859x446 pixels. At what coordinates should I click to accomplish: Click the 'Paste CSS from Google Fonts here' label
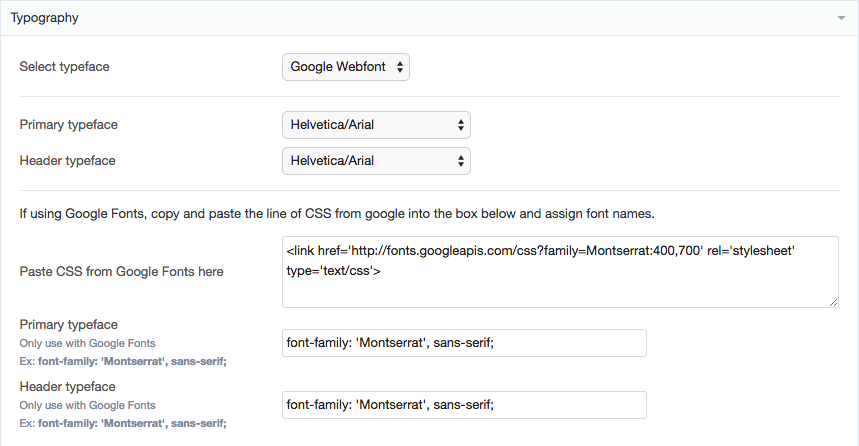pos(122,271)
